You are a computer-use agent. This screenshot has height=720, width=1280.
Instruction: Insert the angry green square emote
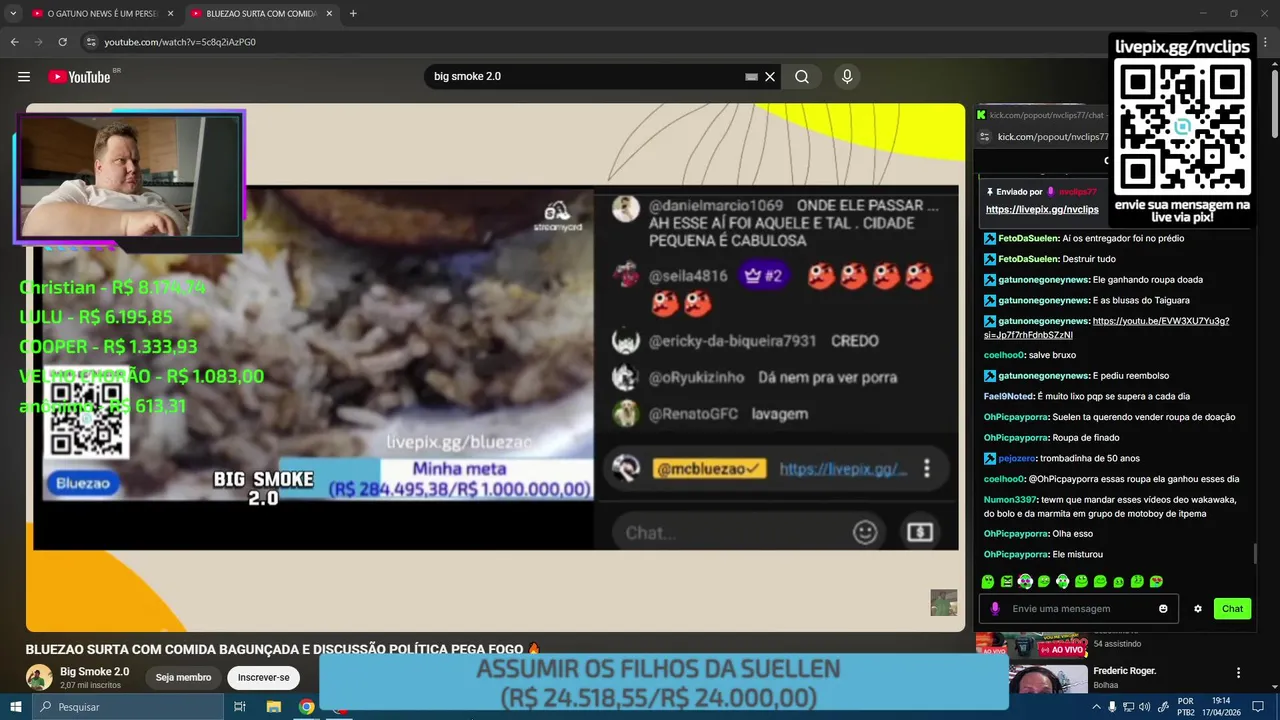point(1007,581)
